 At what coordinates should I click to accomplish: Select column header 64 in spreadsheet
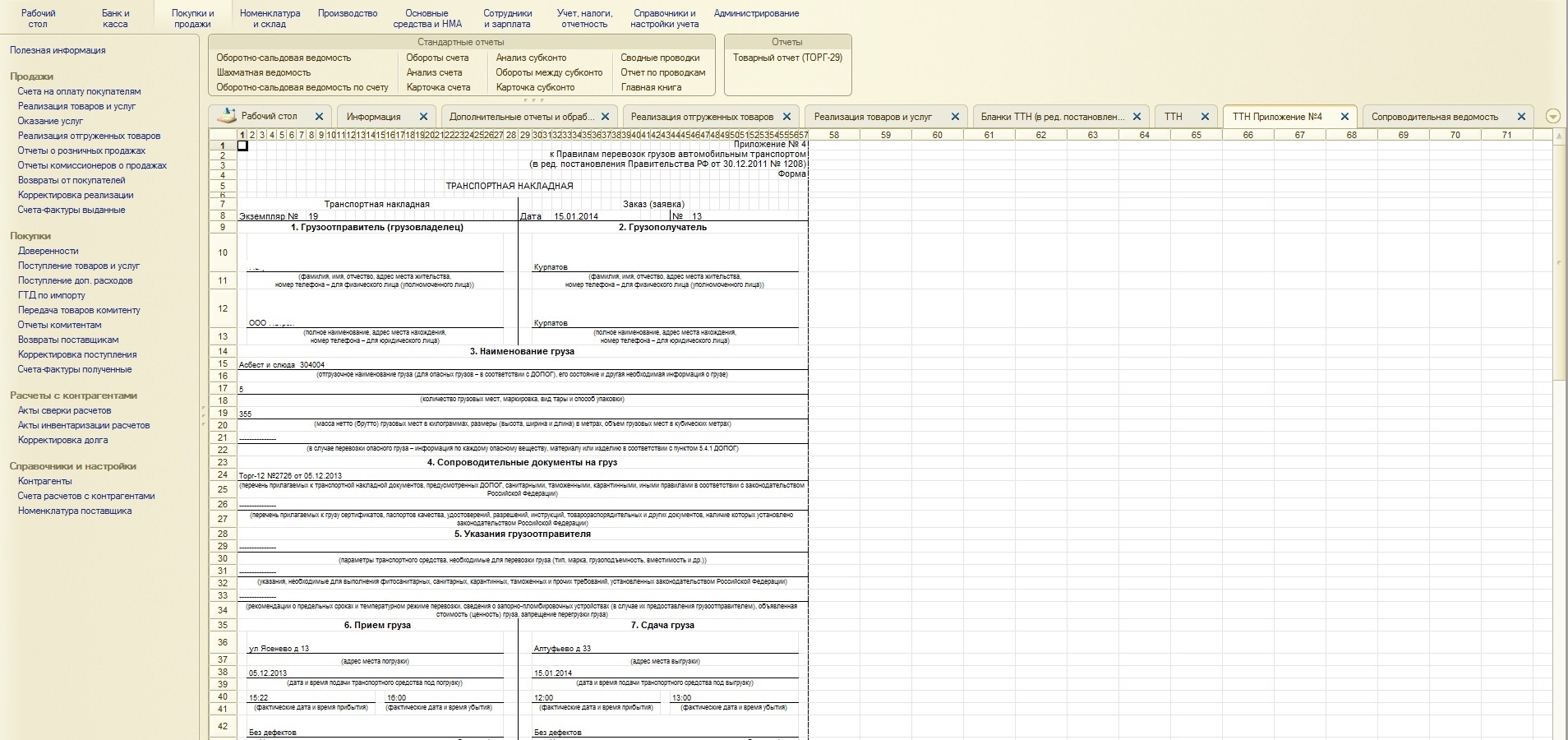click(1144, 135)
